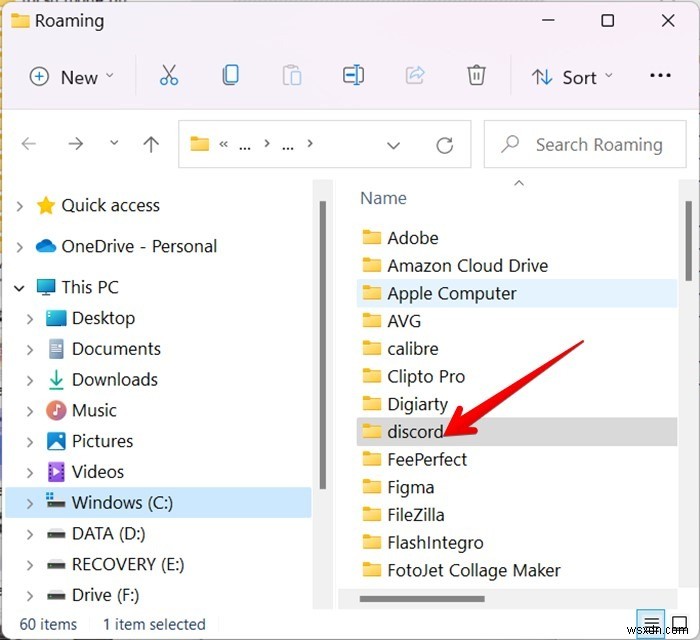Viewport: 700px width, 640px height.
Task: Click the Copy icon in toolbar
Action: [230, 75]
